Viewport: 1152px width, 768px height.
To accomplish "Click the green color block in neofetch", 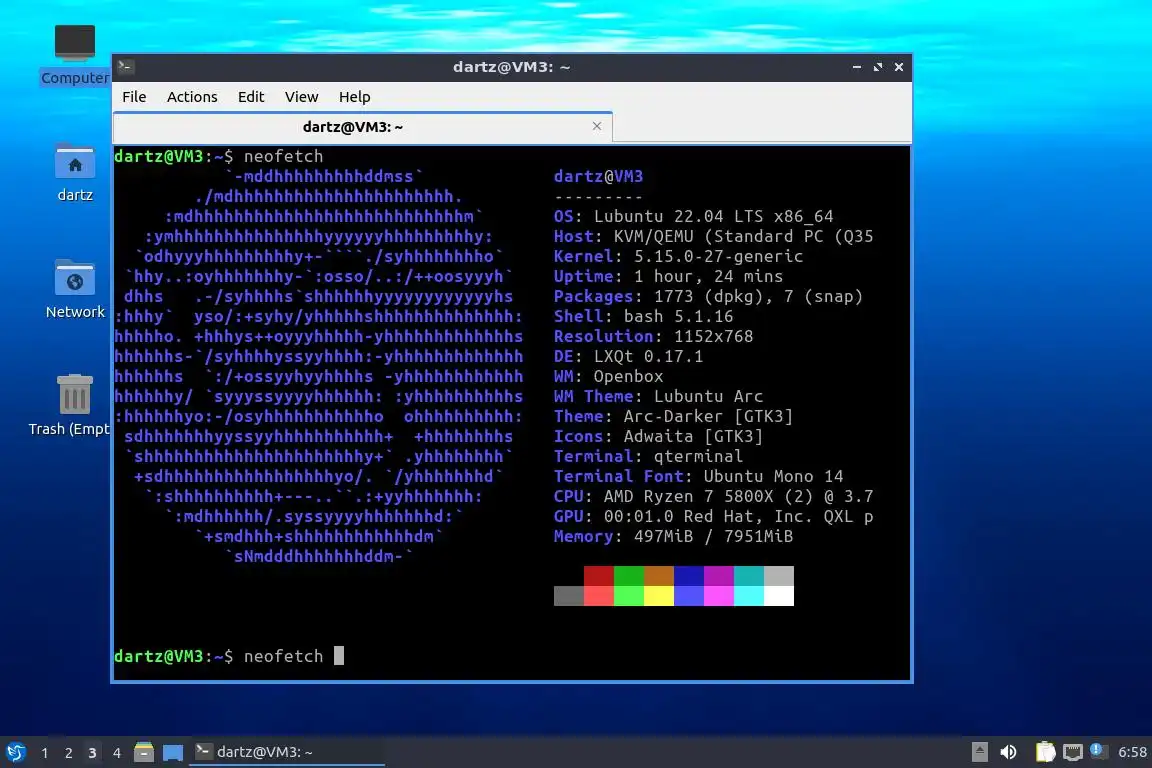I will 629,575.
